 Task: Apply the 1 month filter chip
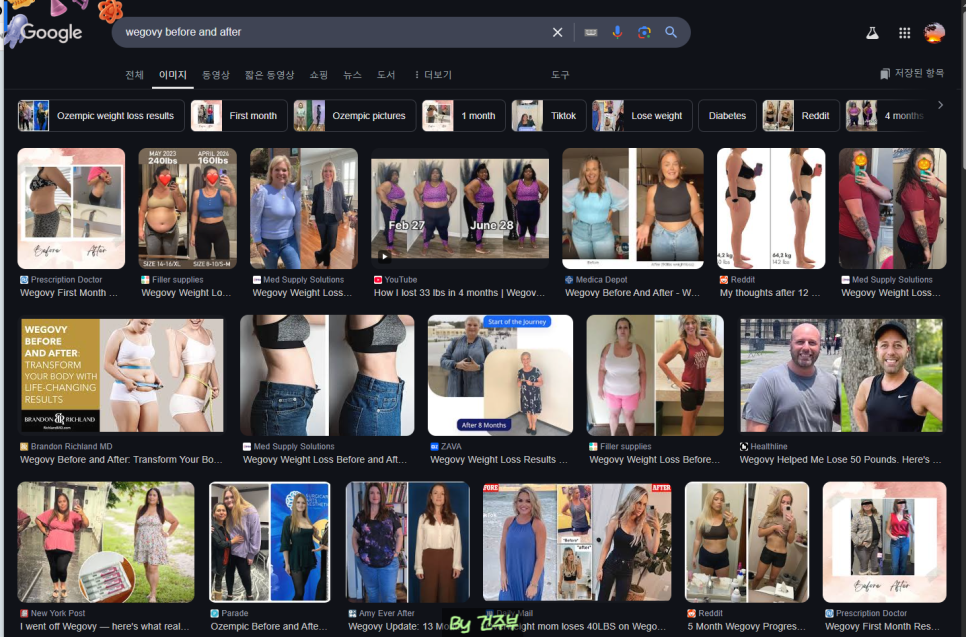click(464, 116)
